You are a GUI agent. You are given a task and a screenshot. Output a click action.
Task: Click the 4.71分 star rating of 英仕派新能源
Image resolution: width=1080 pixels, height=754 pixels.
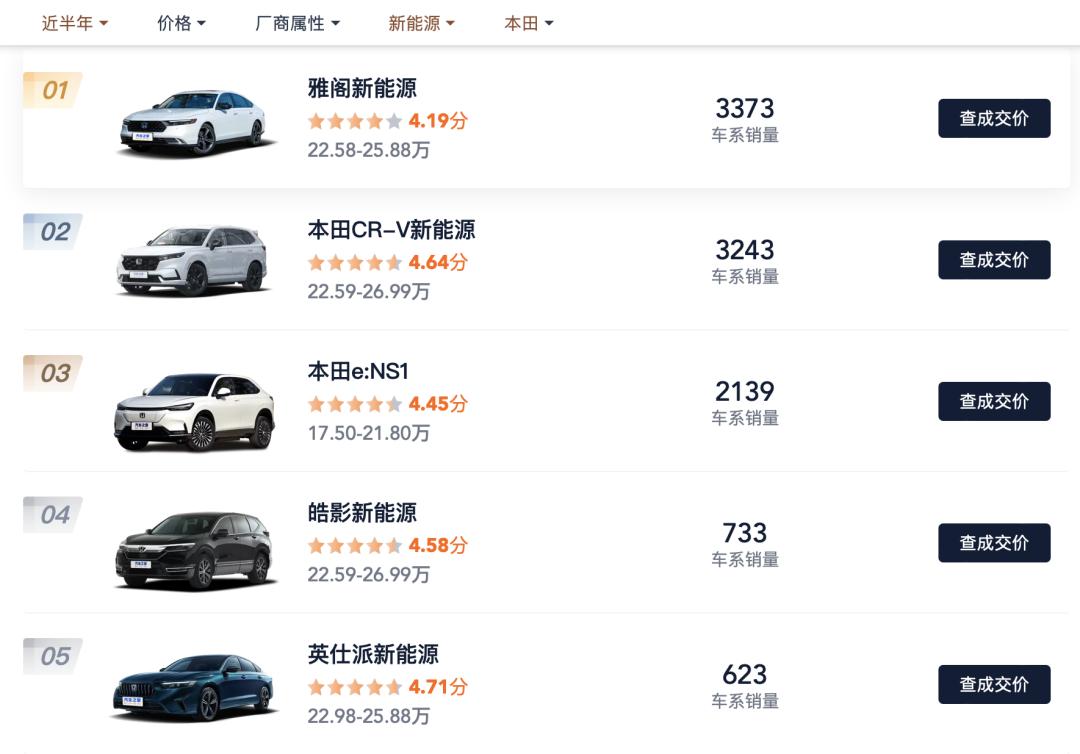pos(387,687)
